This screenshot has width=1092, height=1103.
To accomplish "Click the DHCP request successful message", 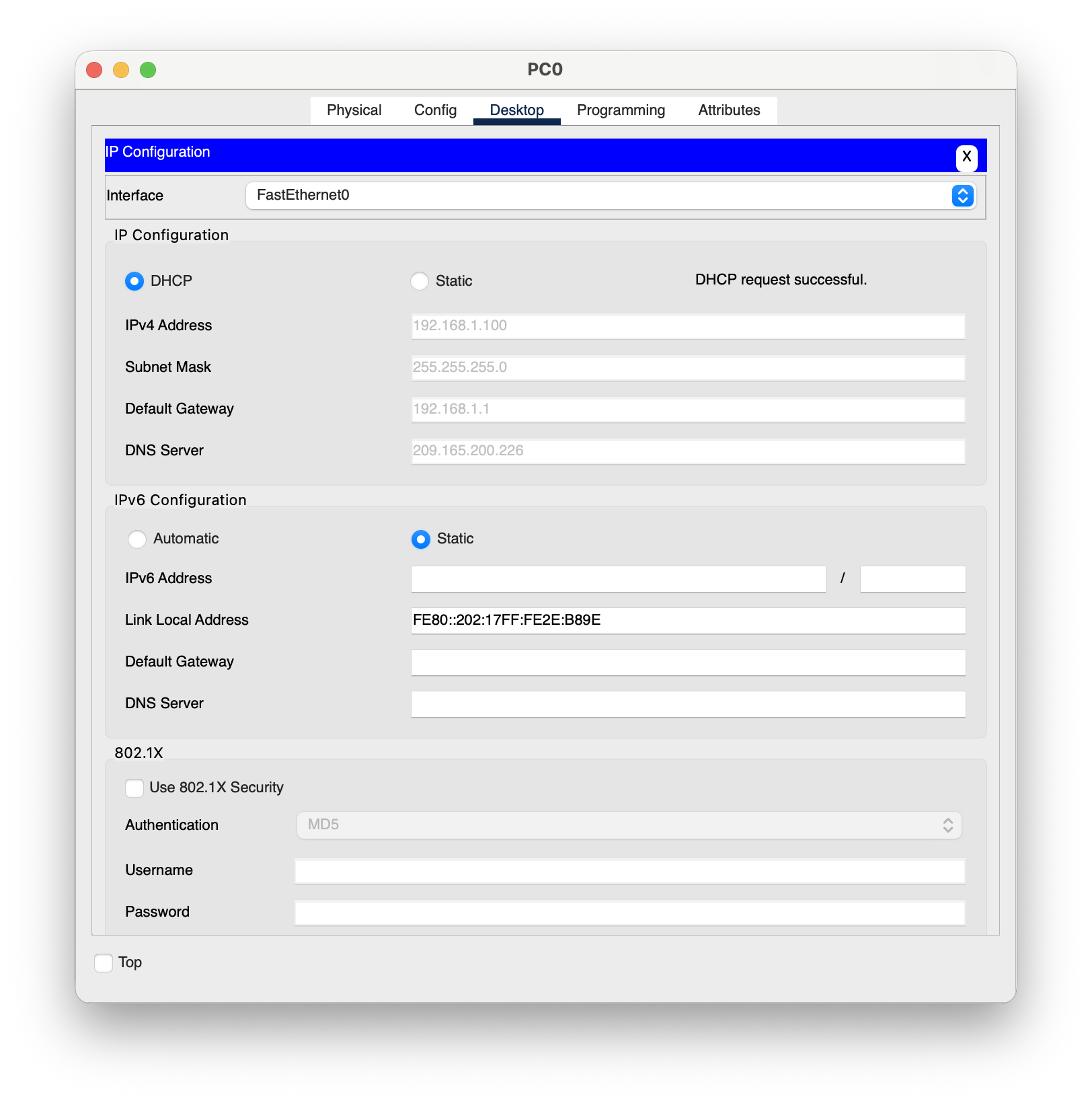I will click(781, 280).
